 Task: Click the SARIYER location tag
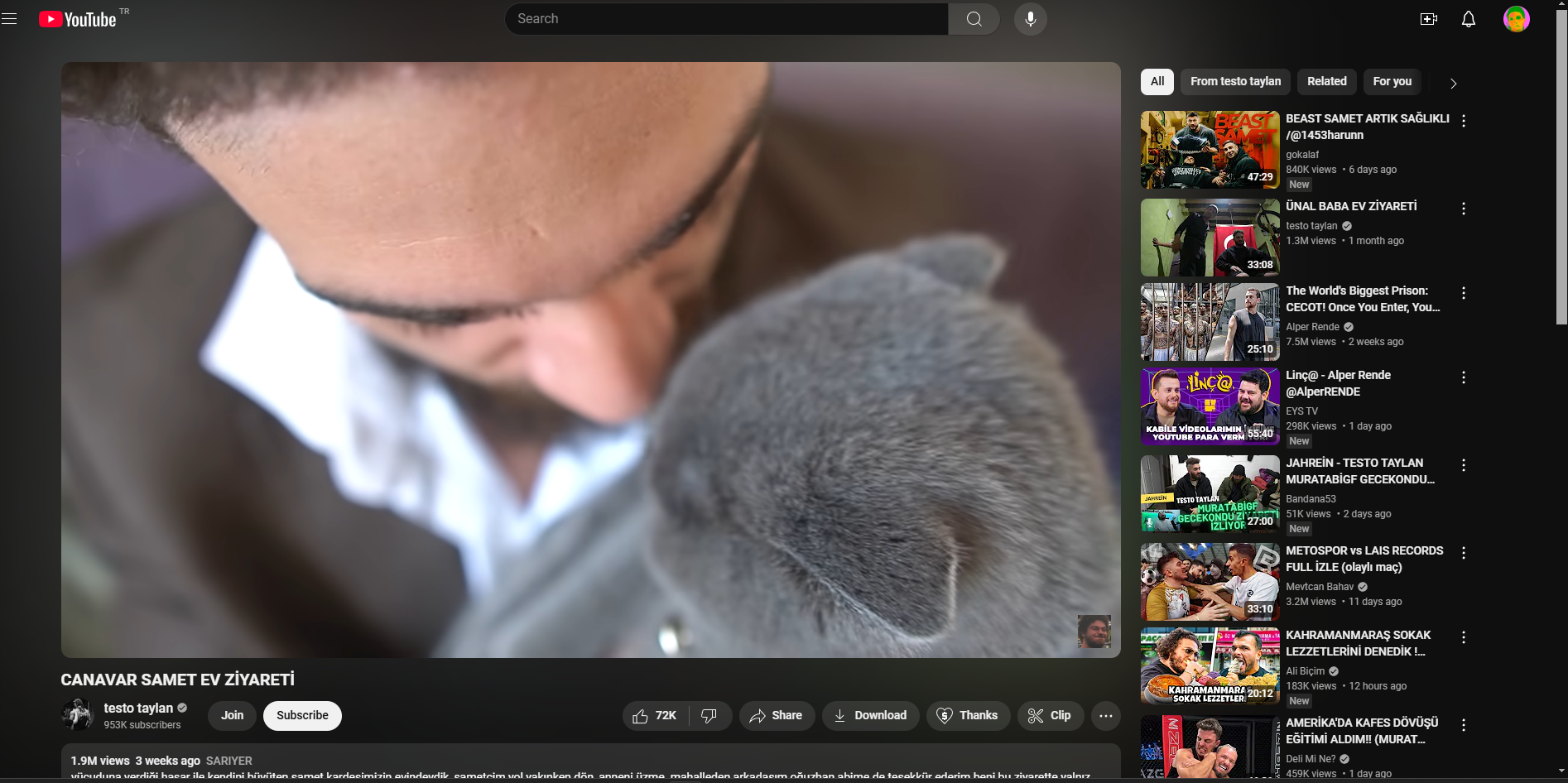(228, 761)
